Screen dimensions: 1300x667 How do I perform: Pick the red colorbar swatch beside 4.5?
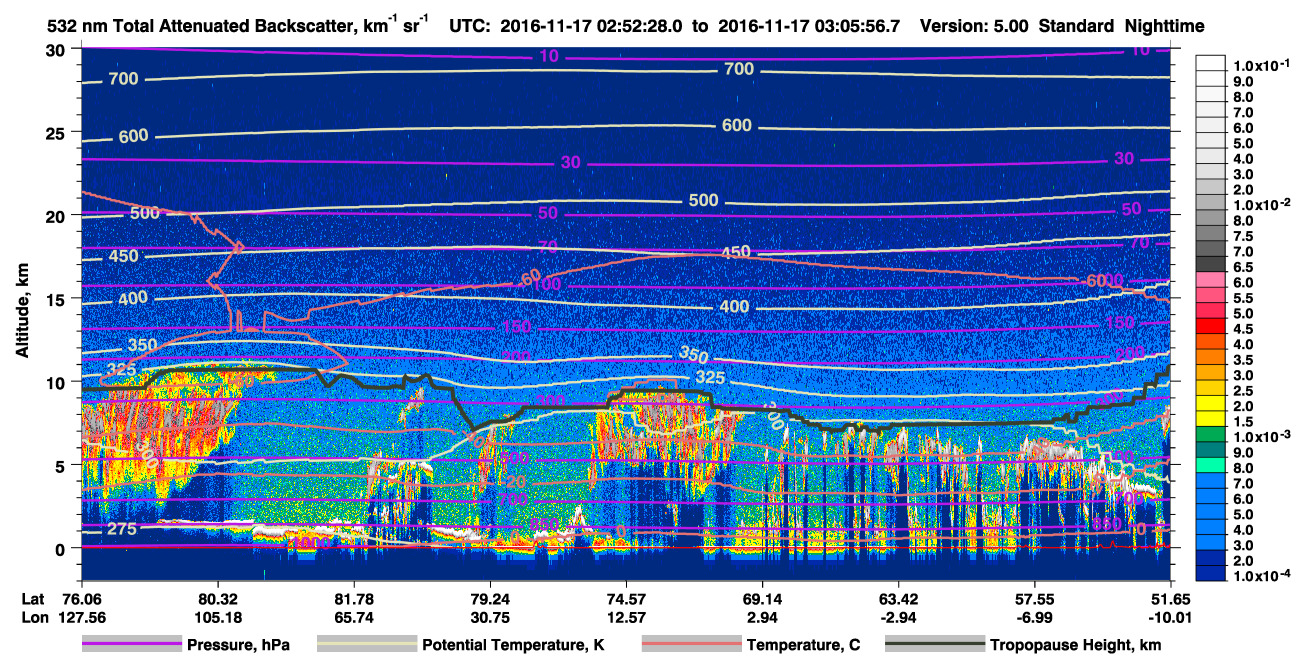coord(1210,327)
